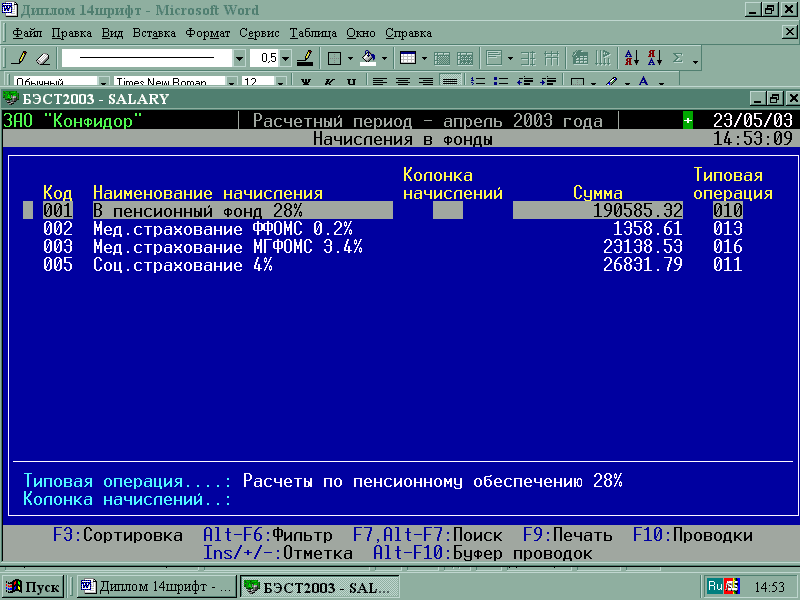Viewport: 800px width, 600px height.
Task: Toggle underline formatting in Word
Action: [352, 82]
